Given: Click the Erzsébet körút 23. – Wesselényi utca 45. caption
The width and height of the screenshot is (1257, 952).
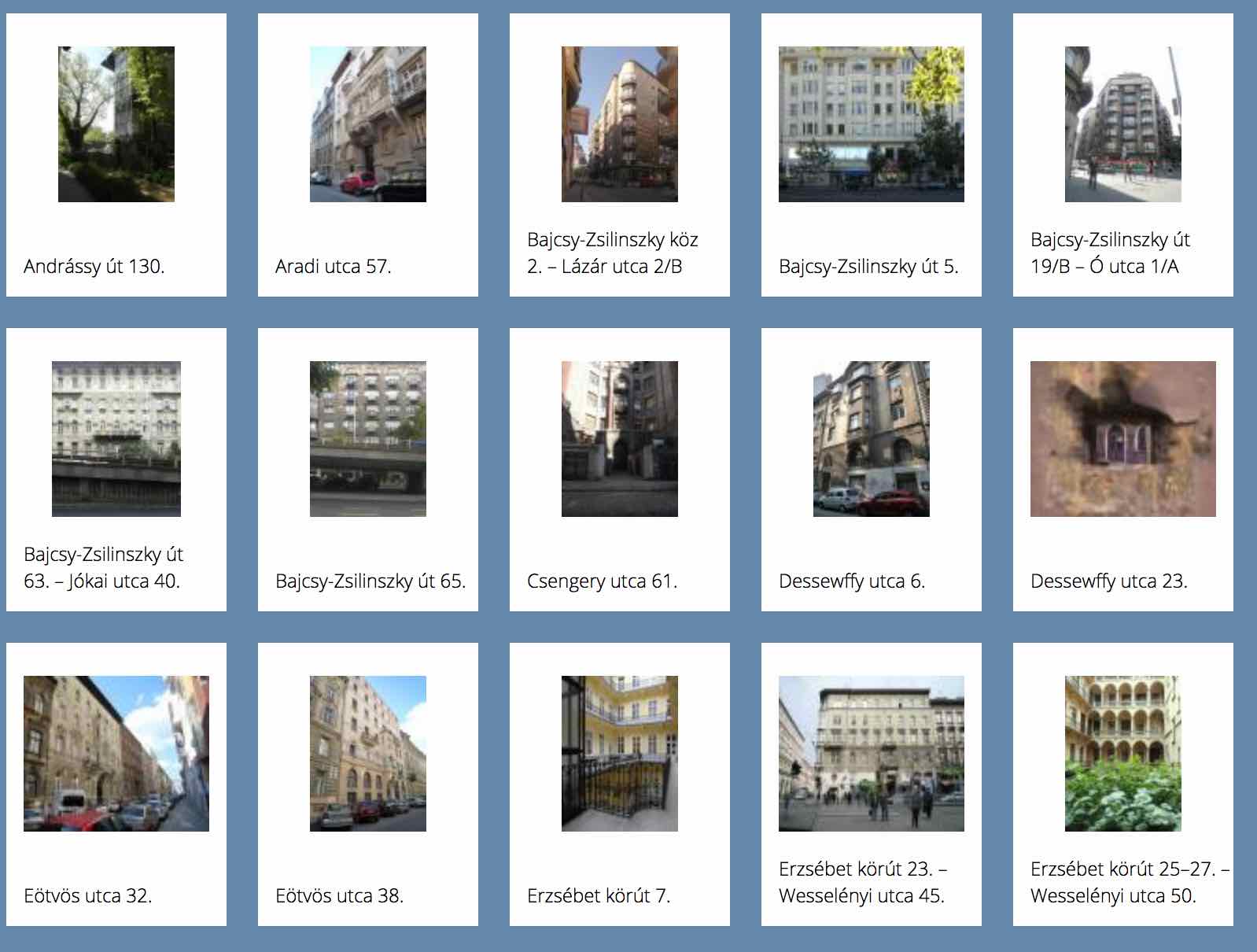Looking at the screenshot, I should point(864,883).
